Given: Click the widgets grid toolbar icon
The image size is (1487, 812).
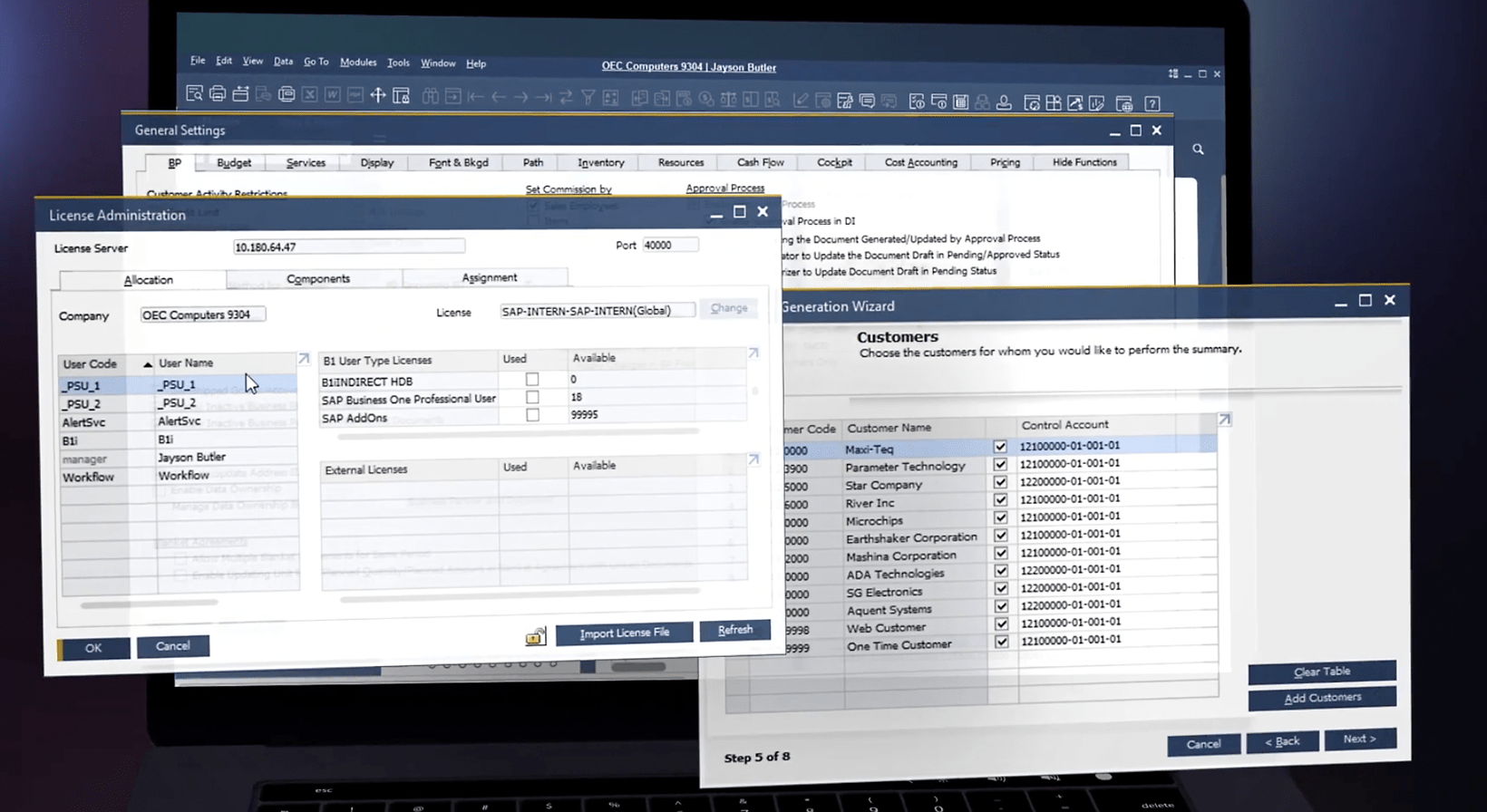Looking at the screenshot, I should [x=1054, y=102].
